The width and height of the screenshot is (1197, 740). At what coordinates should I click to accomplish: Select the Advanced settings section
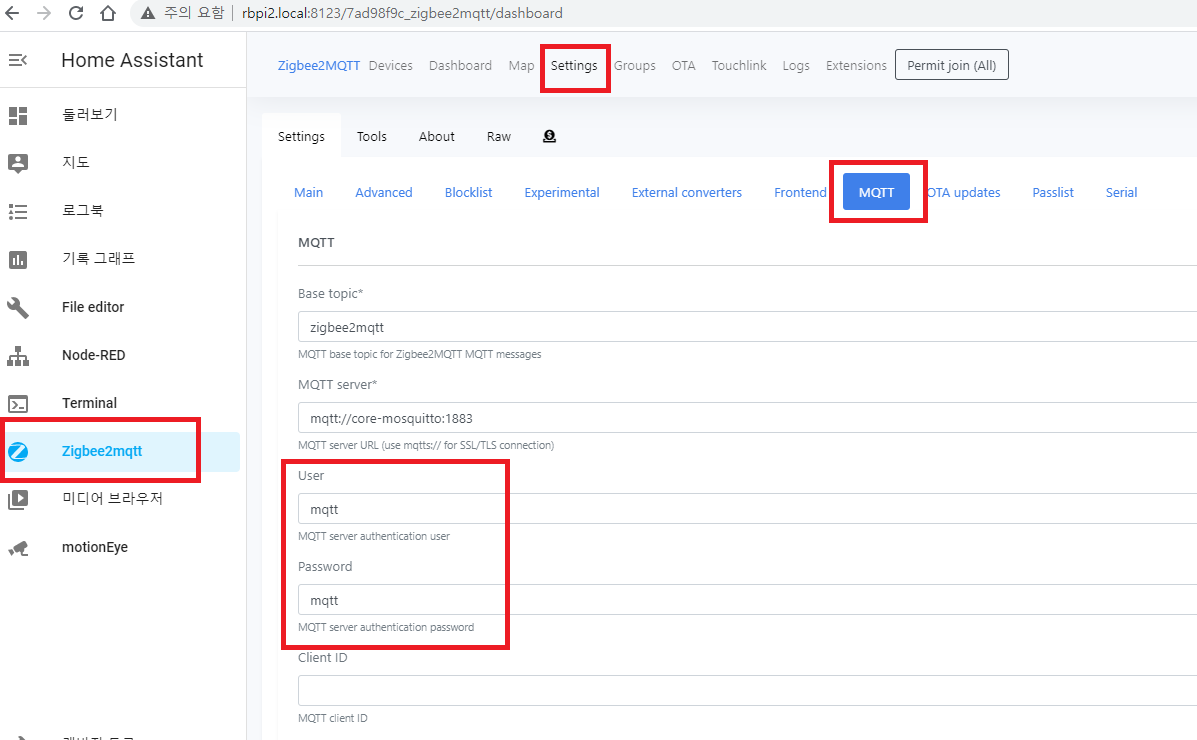[383, 192]
